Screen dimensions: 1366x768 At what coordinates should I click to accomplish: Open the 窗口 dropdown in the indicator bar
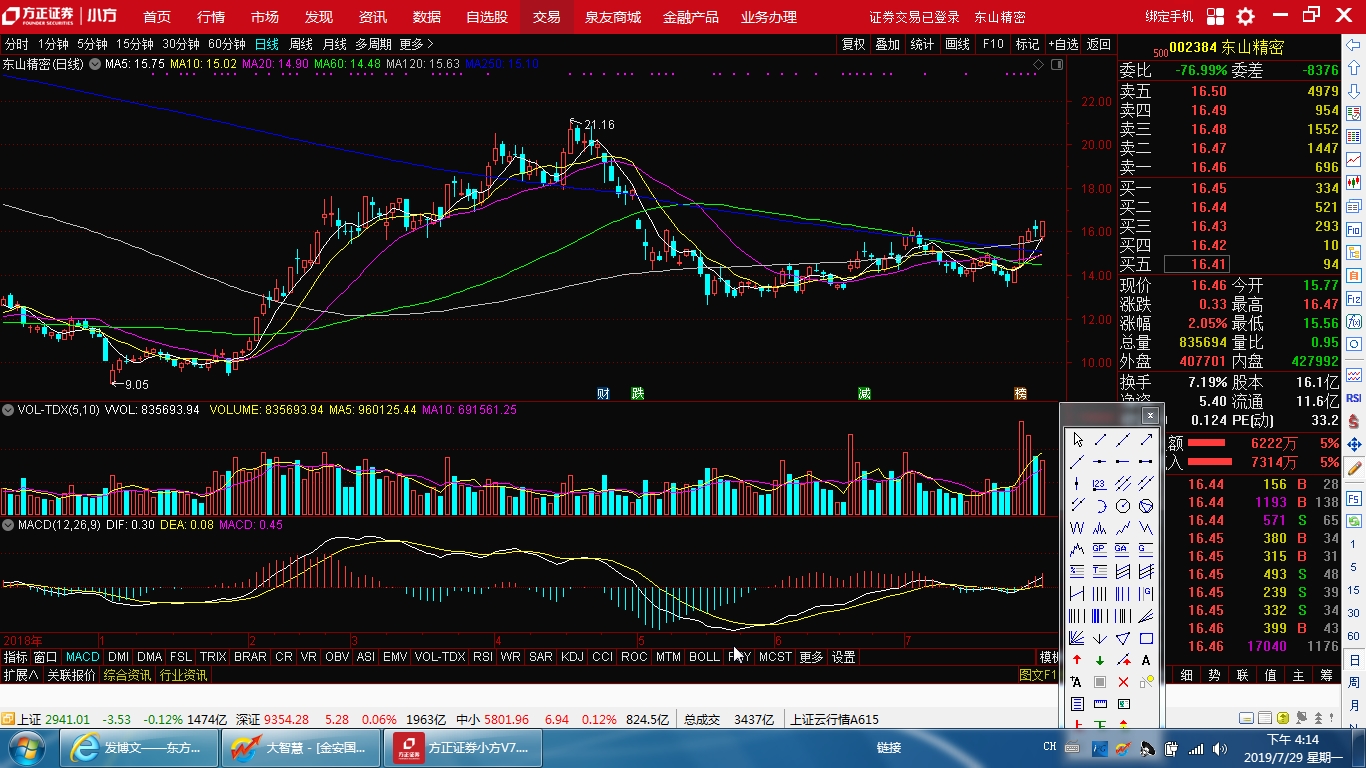(45, 657)
